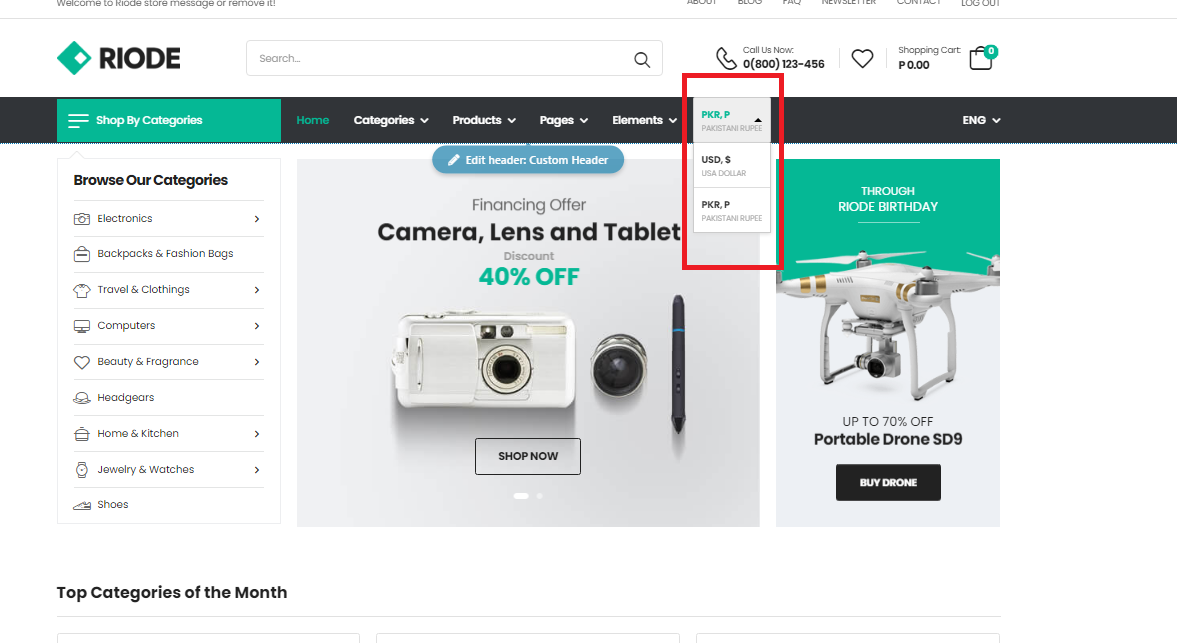Open the shopping cart bag icon
The width and height of the screenshot is (1177, 643).
tap(980, 59)
